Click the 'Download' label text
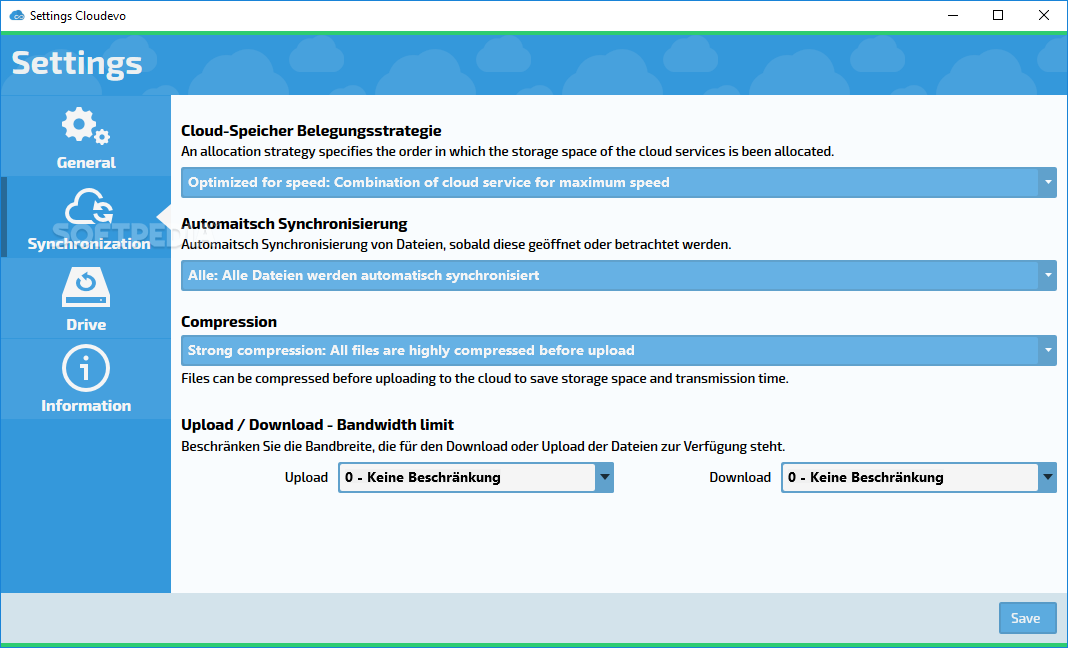 [740, 478]
